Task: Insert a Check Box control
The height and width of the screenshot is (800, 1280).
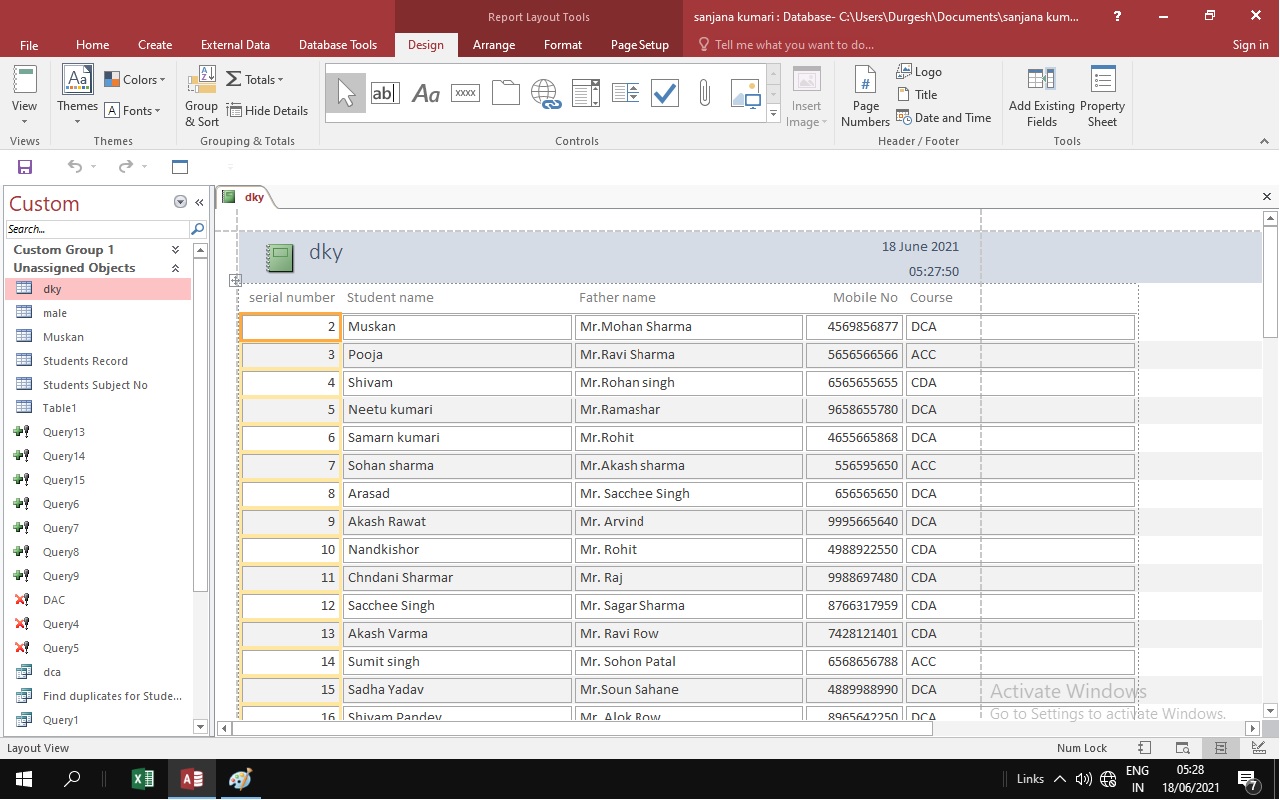Action: 664,92
